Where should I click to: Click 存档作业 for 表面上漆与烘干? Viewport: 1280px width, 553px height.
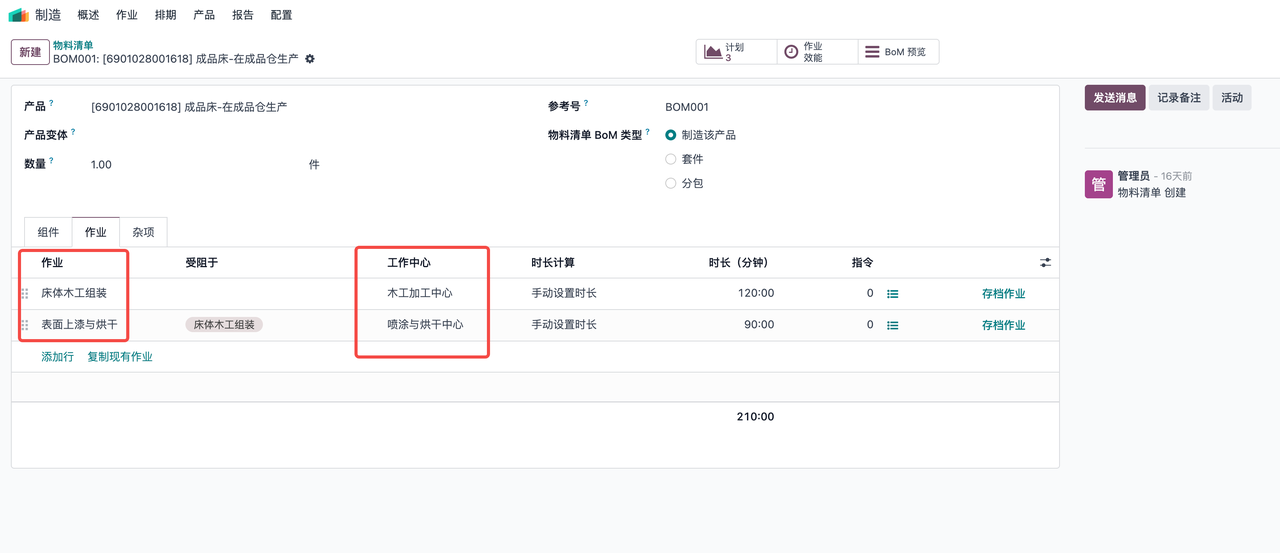tap(1003, 325)
